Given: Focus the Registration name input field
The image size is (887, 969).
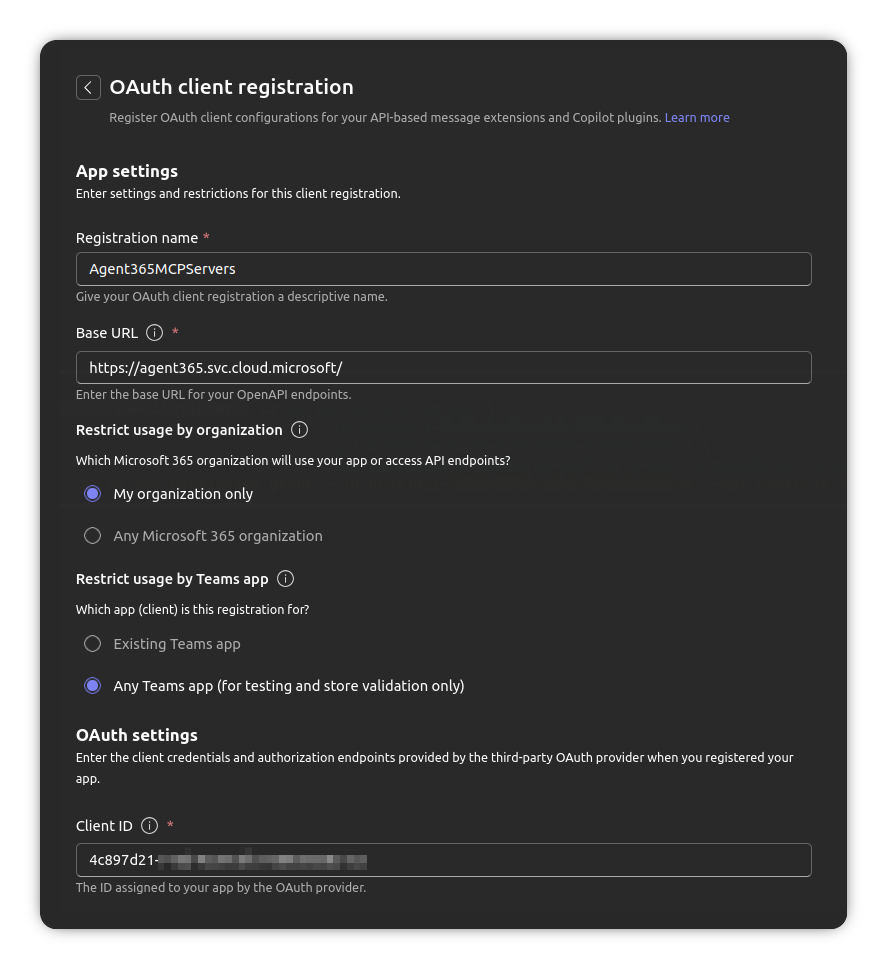Looking at the screenshot, I should point(444,268).
